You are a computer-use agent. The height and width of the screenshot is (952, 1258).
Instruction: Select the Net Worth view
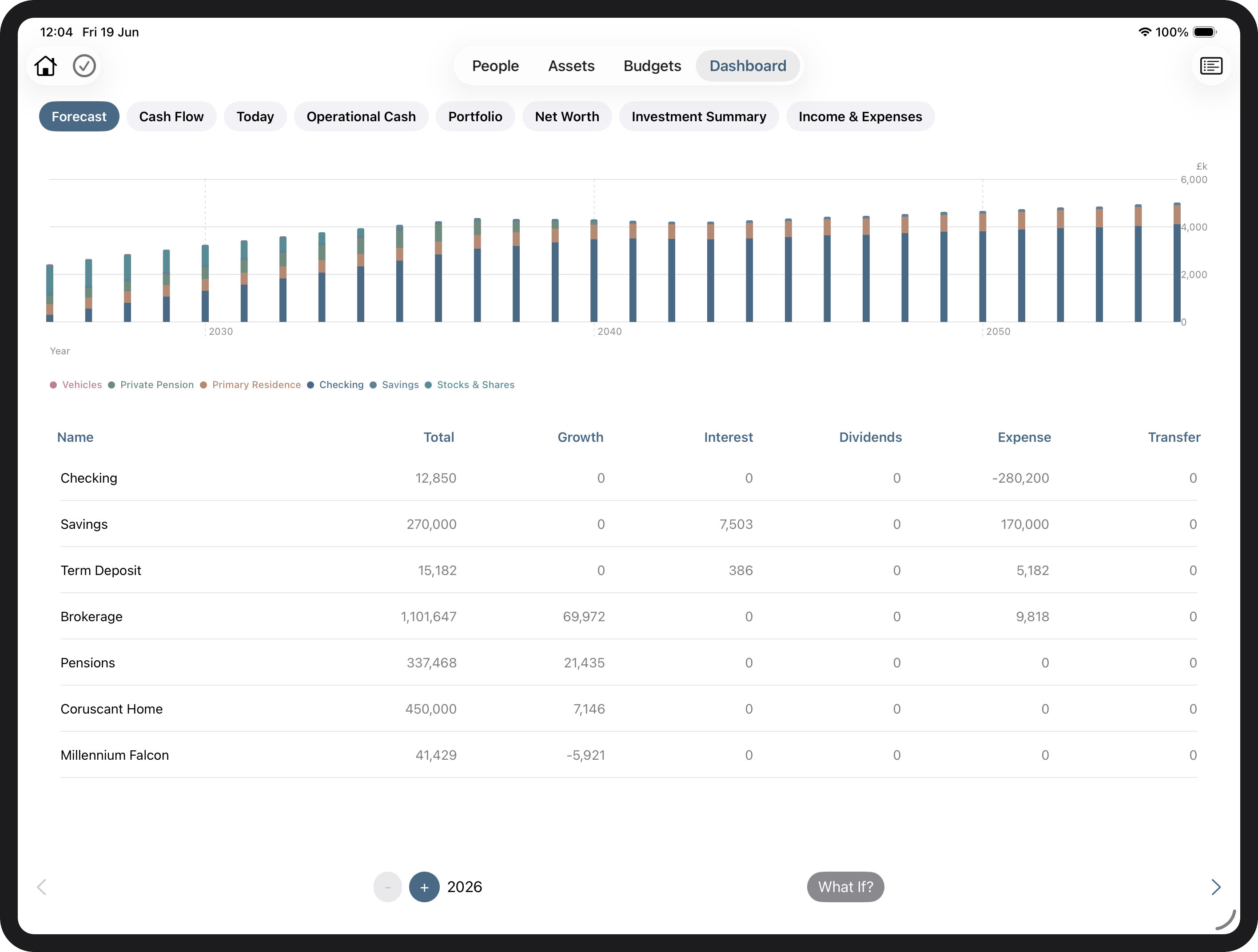[x=567, y=116]
